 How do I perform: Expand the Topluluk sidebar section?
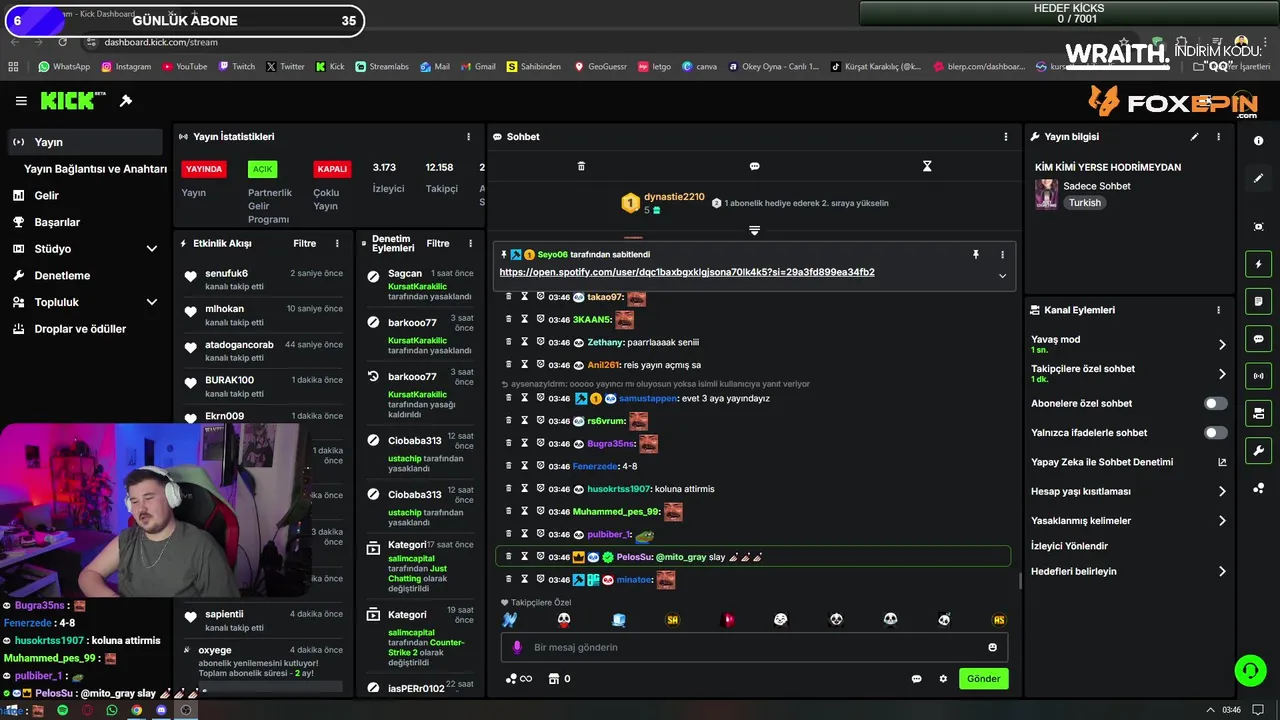pos(151,302)
